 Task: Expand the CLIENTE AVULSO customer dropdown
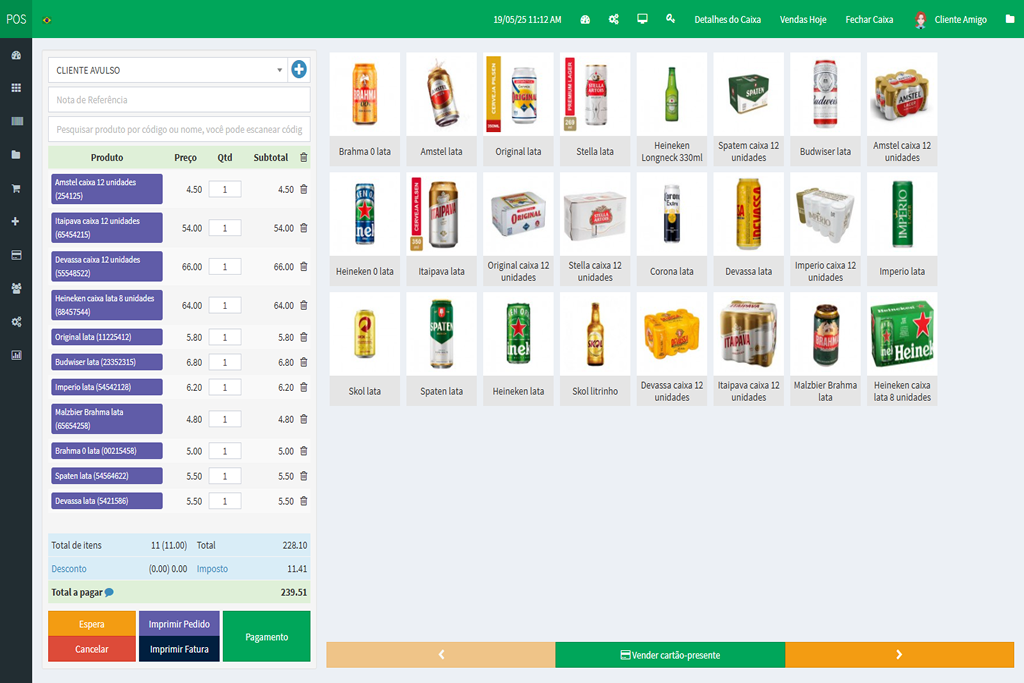[168, 71]
